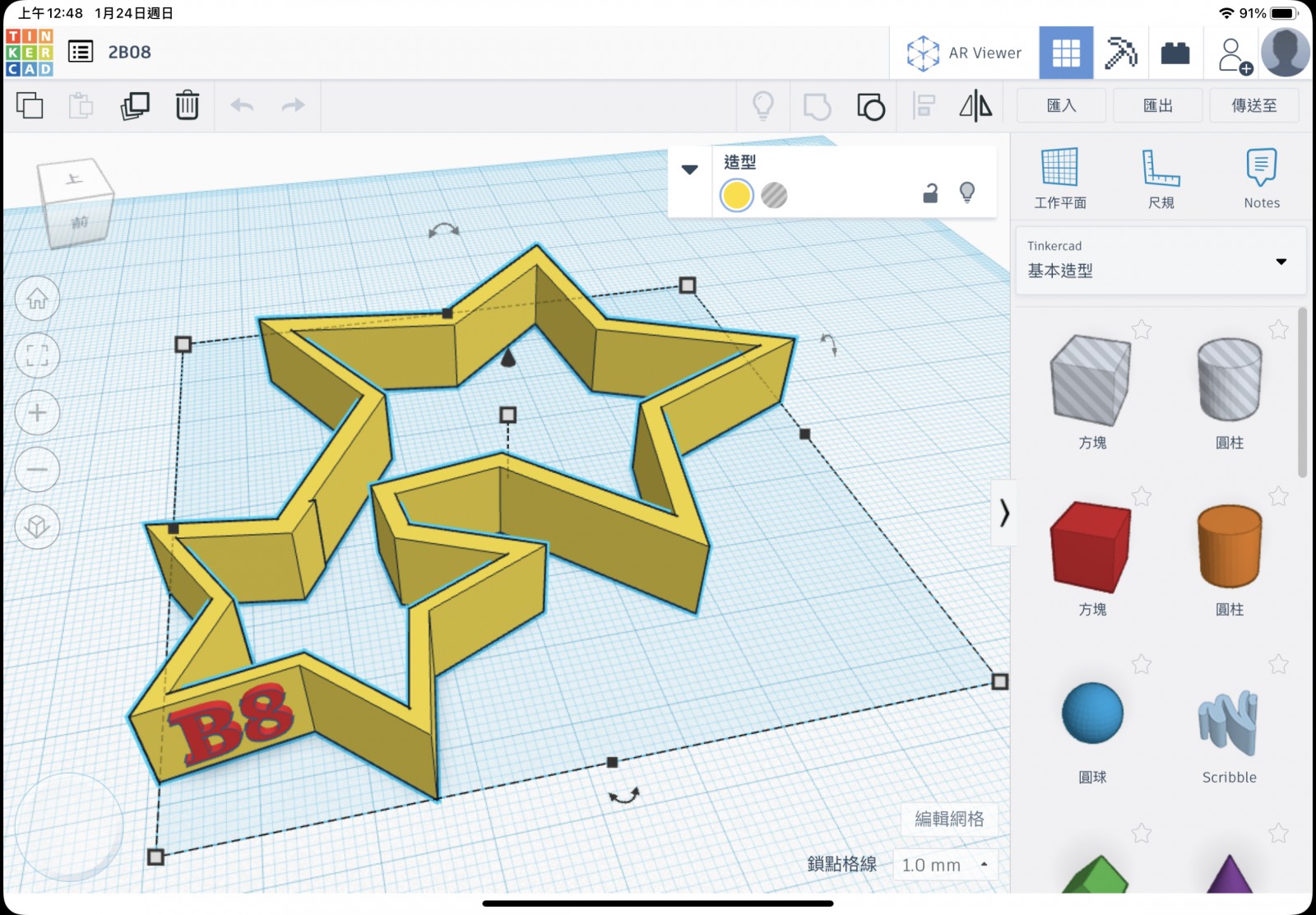Switch to Blocks pickaxe mode
The height and width of the screenshot is (915, 1316).
tap(1120, 53)
